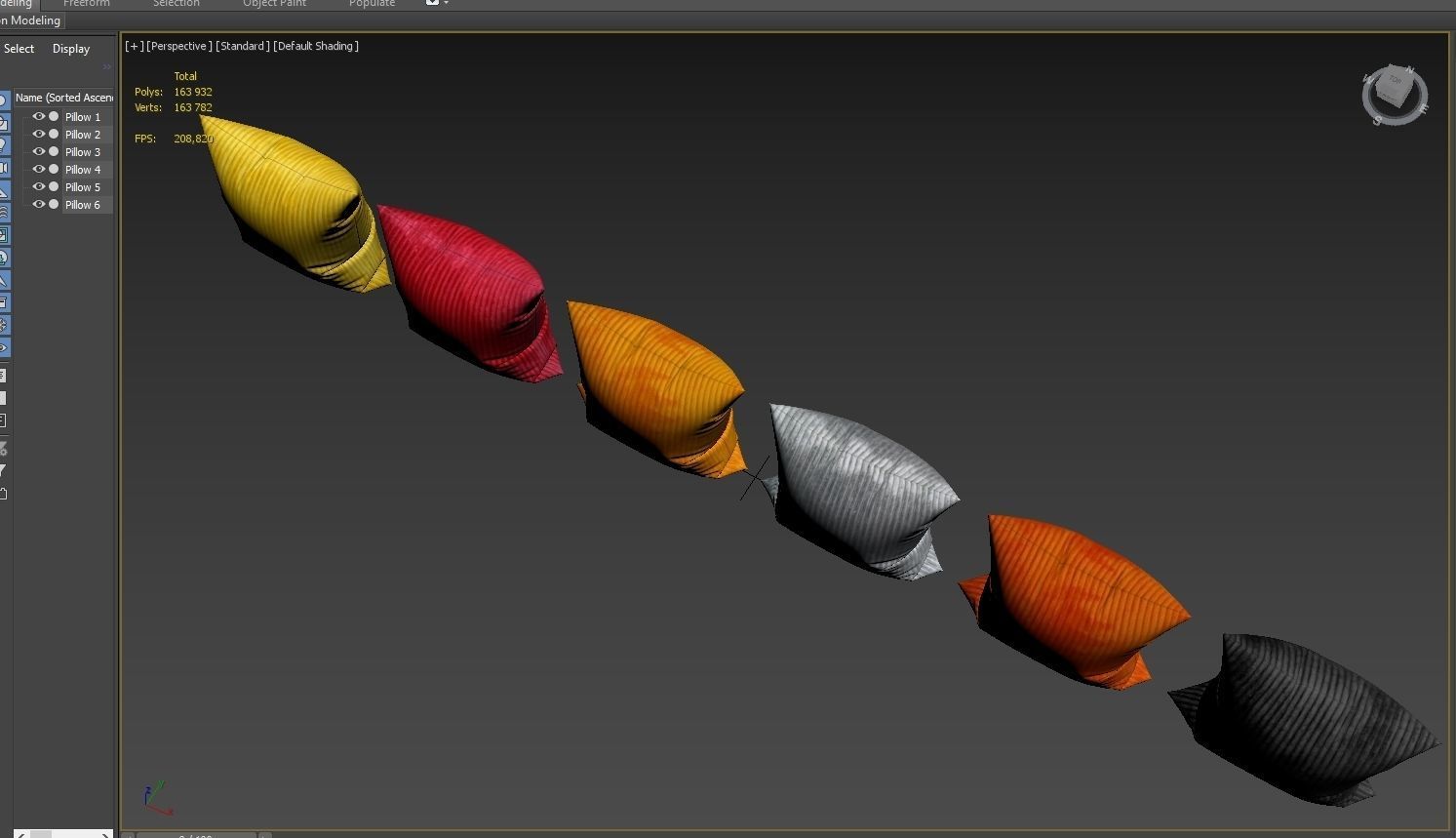1456x838 pixels.
Task: Click the Total statistics column heading
Action: (185, 76)
